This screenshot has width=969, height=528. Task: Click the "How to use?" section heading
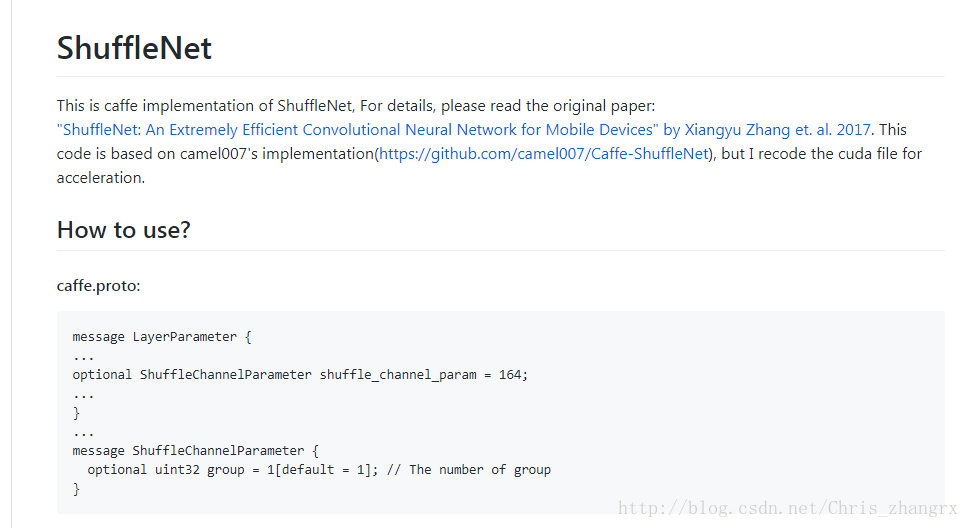point(123,230)
